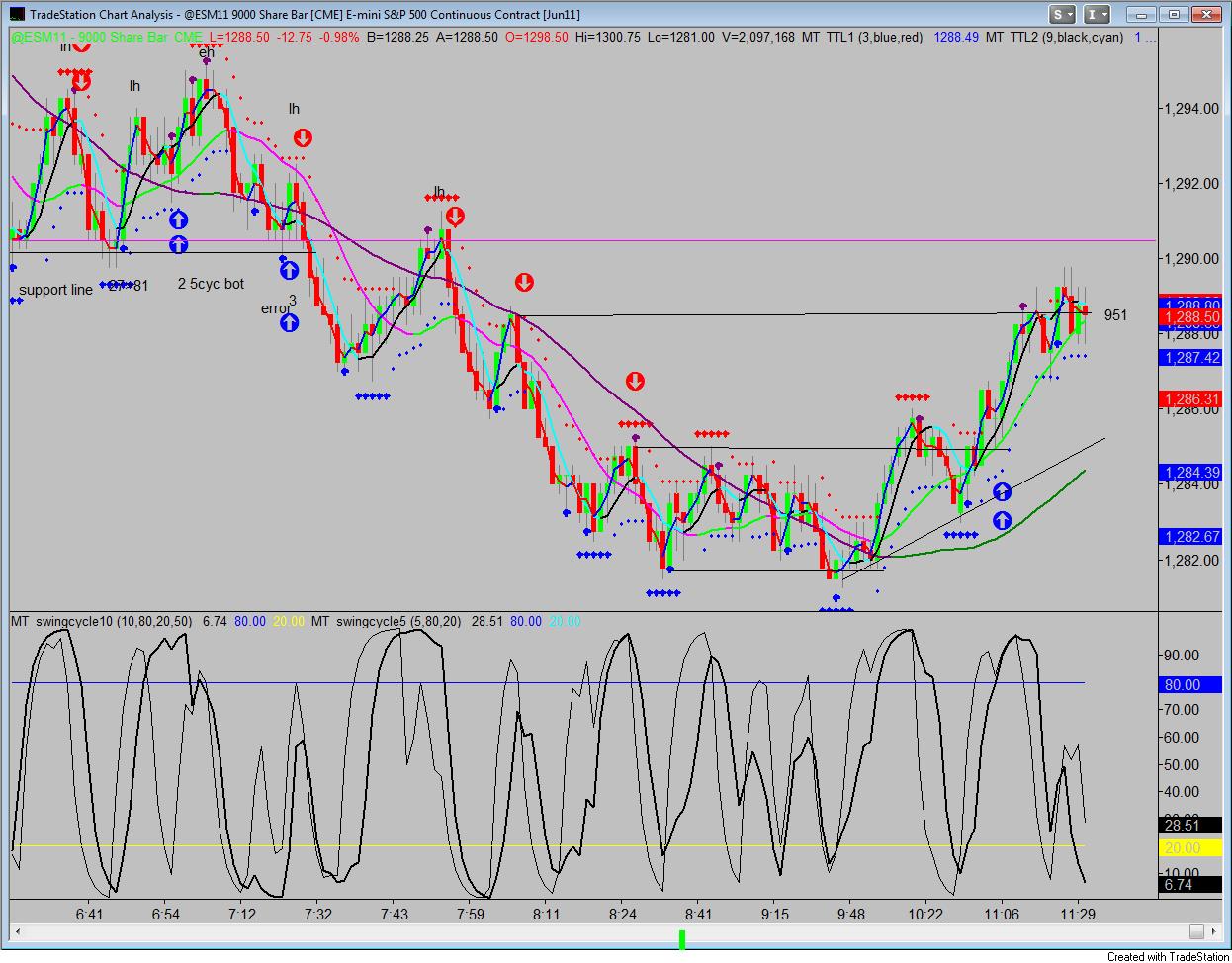This screenshot has width=1232, height=963.
Task: Close the TradeStation chart window
Action: [x=1207, y=14]
